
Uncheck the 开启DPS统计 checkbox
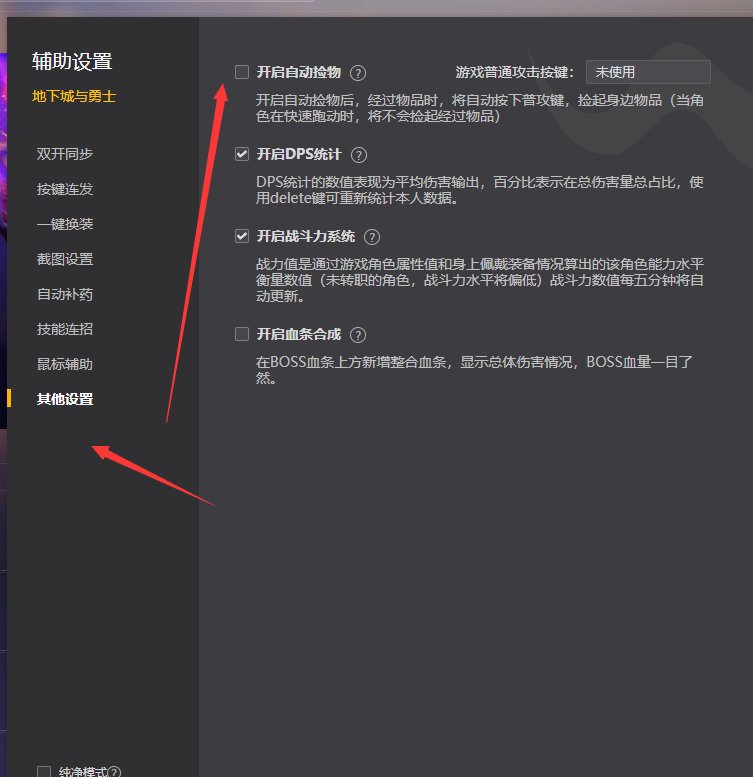click(241, 154)
